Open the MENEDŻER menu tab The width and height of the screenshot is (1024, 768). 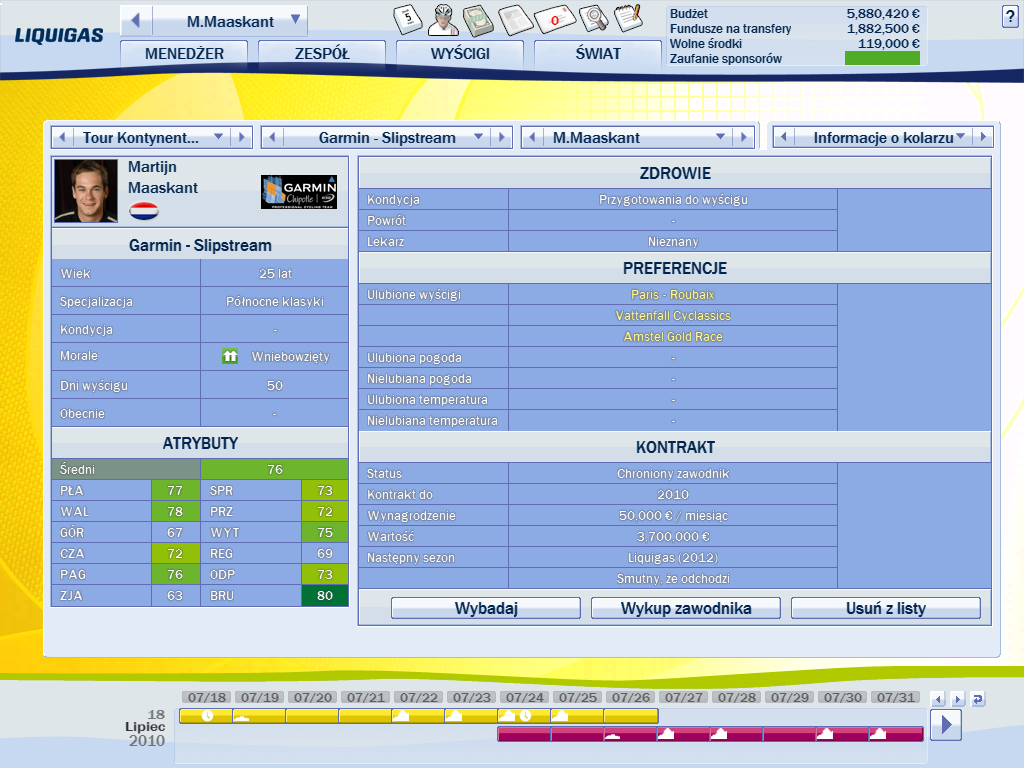point(184,54)
